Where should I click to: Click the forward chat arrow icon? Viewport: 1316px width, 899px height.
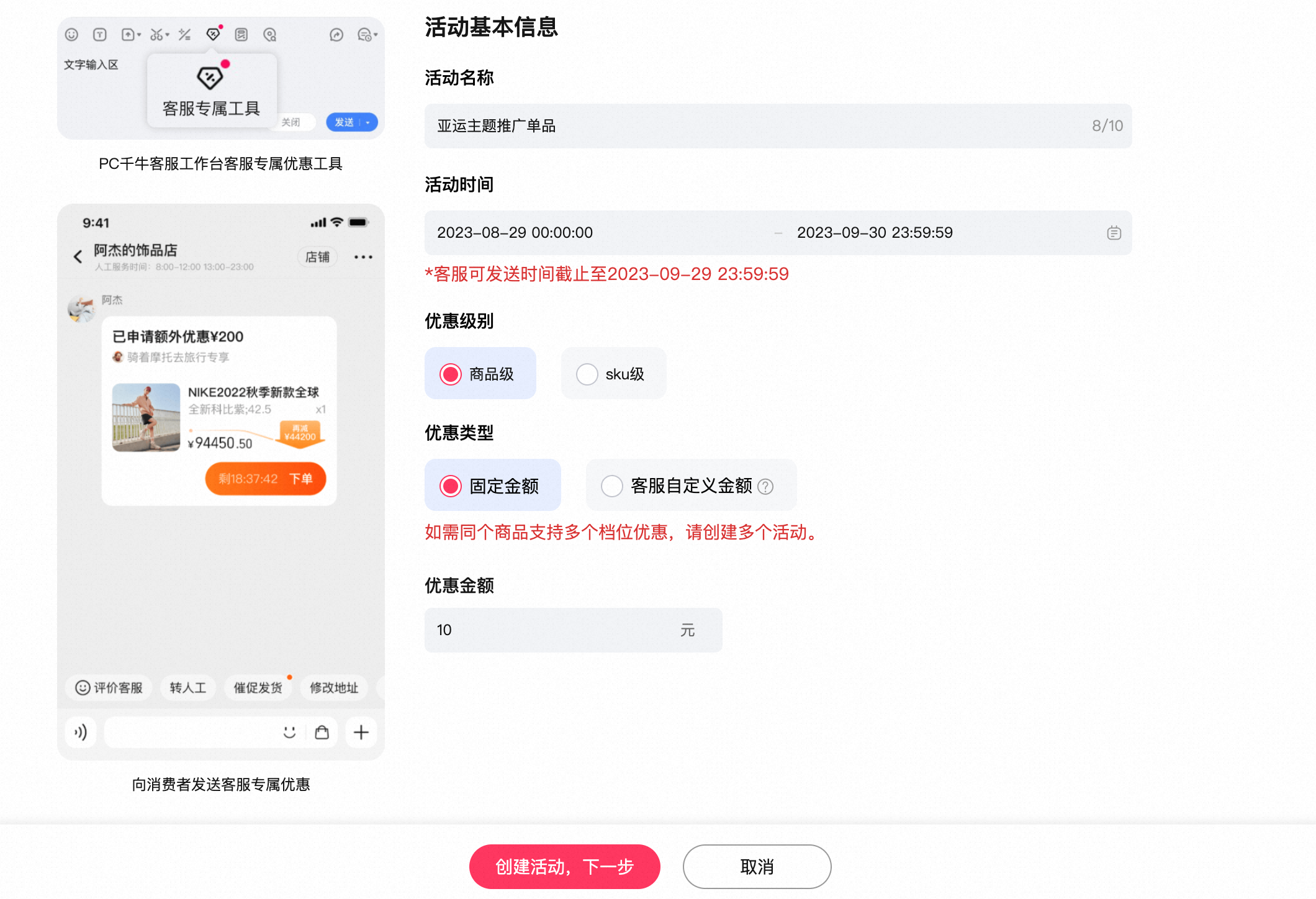[336, 35]
